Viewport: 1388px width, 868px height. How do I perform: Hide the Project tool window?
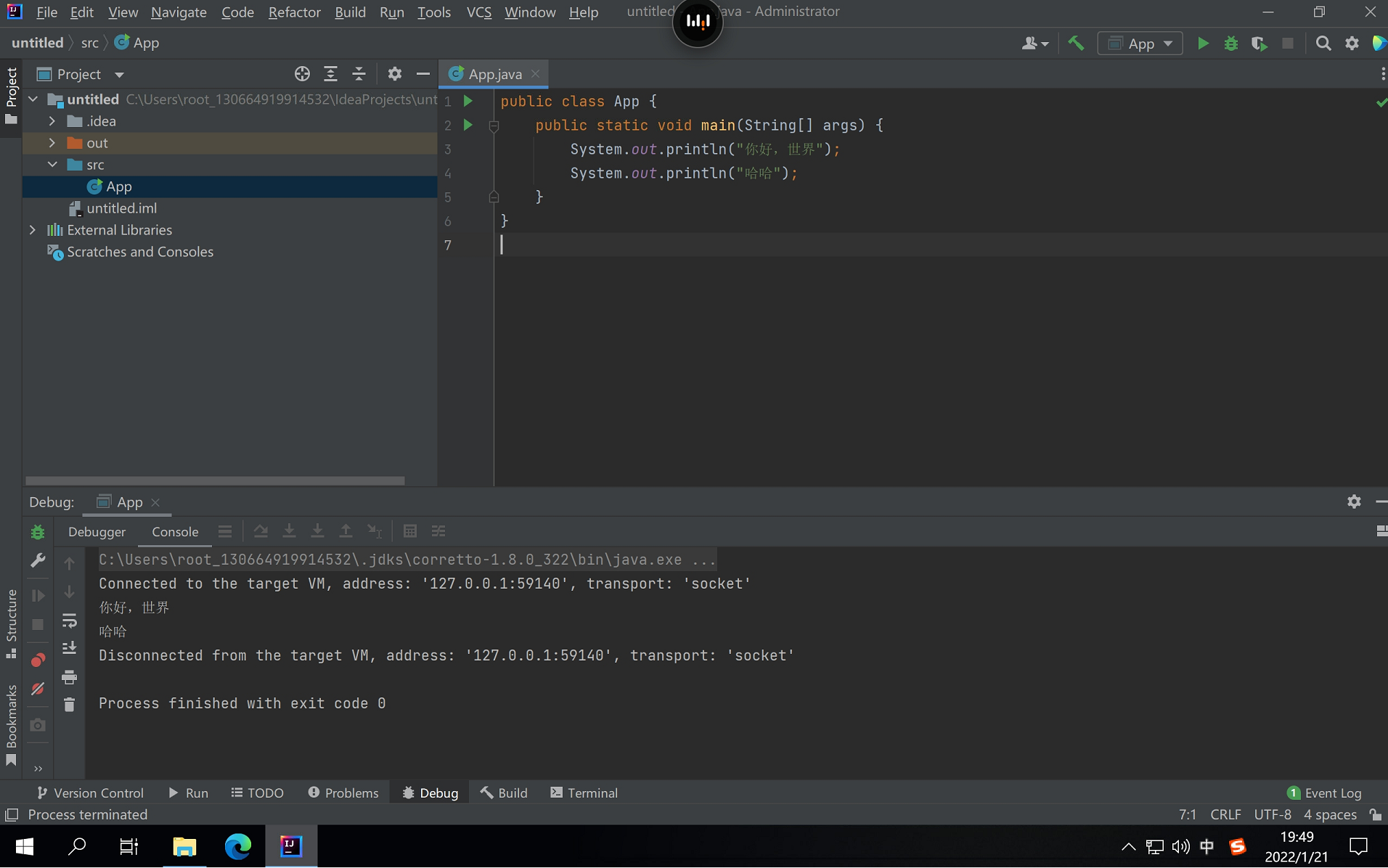click(x=422, y=74)
